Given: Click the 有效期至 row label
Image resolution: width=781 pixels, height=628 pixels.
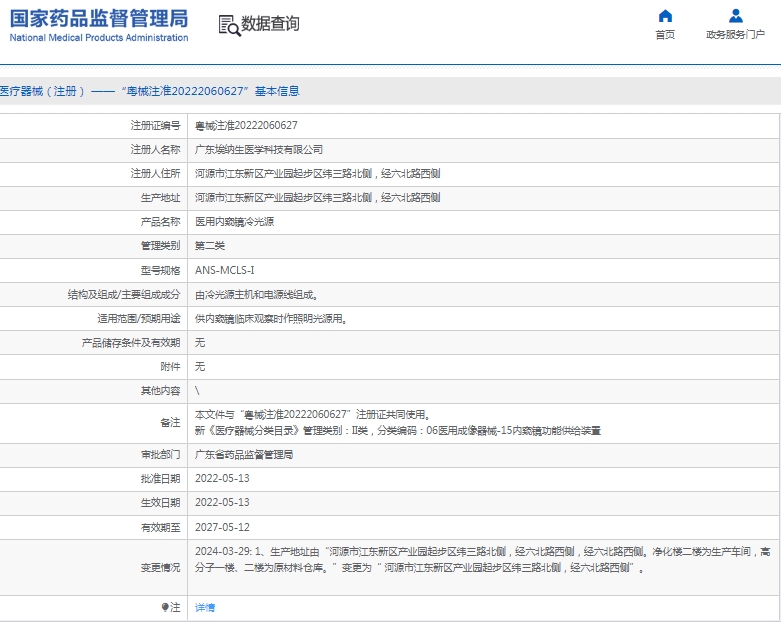Looking at the screenshot, I should point(160,527).
